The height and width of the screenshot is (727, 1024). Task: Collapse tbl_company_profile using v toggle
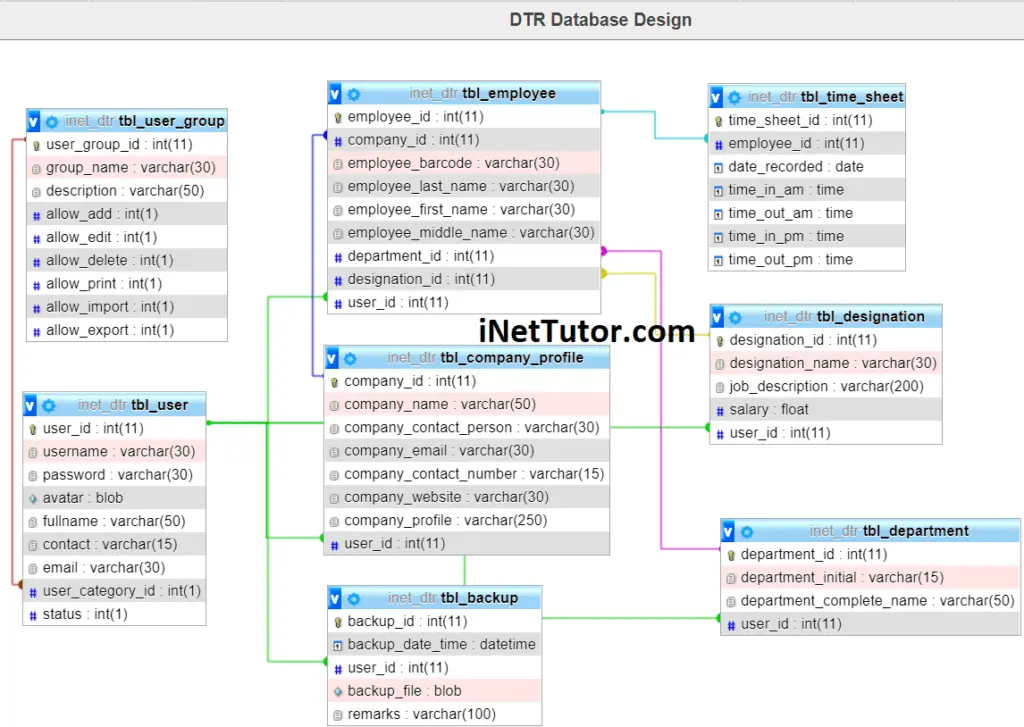coord(332,359)
